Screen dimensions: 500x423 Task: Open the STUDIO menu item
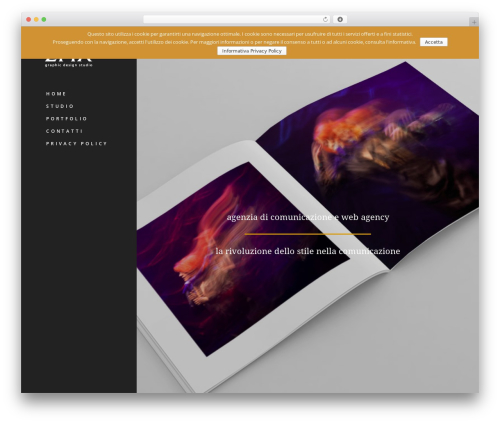click(x=60, y=106)
